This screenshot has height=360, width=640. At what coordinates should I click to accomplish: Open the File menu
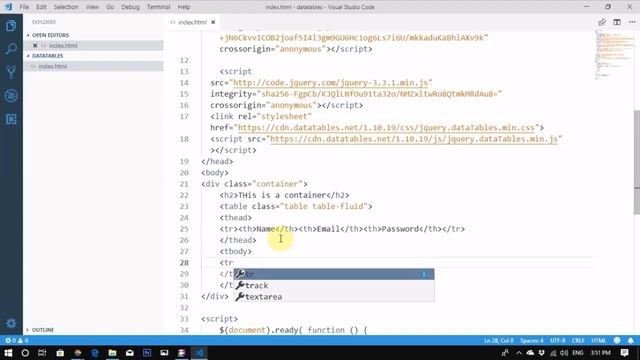pyautogui.click(x=24, y=7)
